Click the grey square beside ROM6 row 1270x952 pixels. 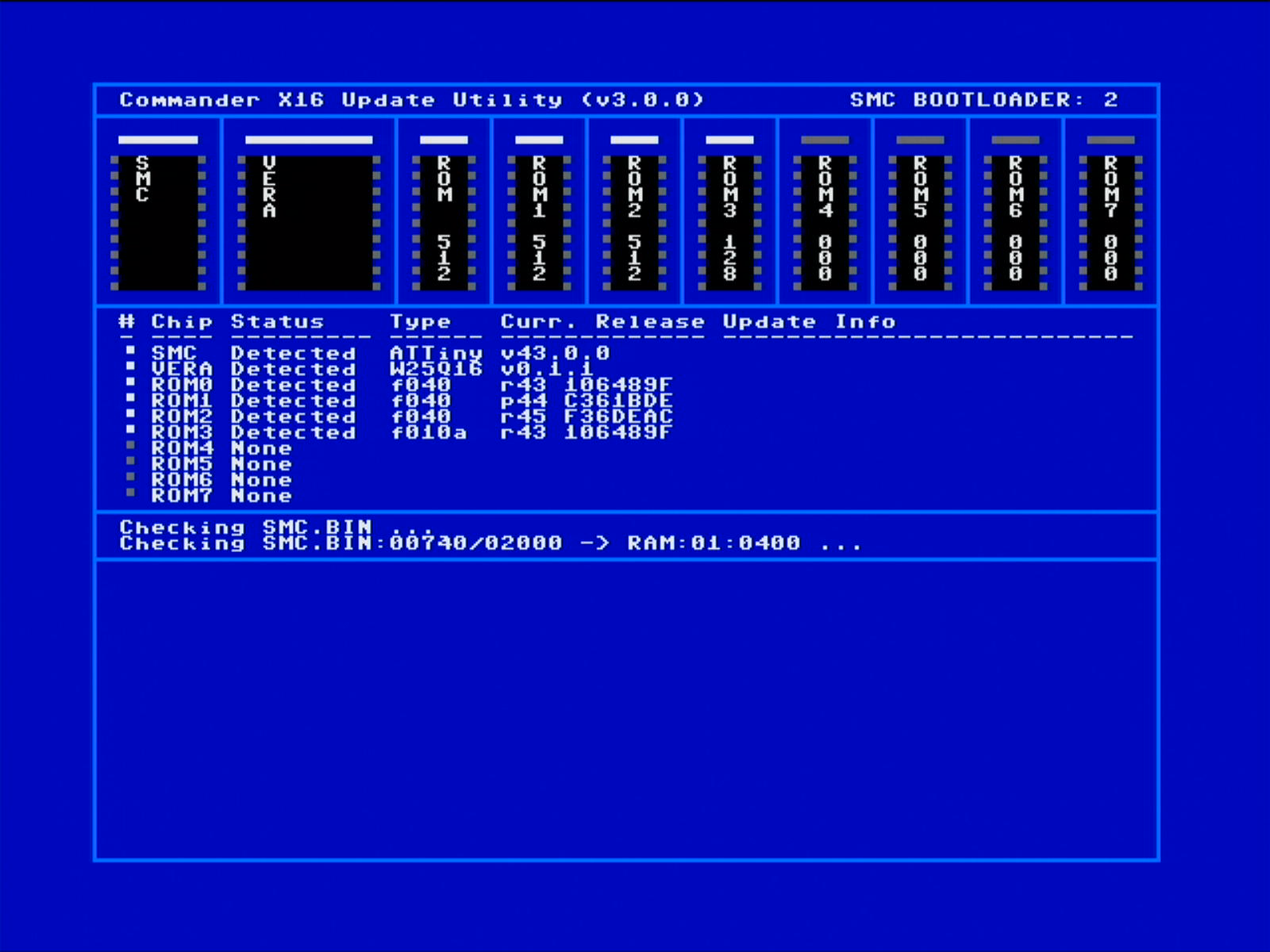pos(130,477)
